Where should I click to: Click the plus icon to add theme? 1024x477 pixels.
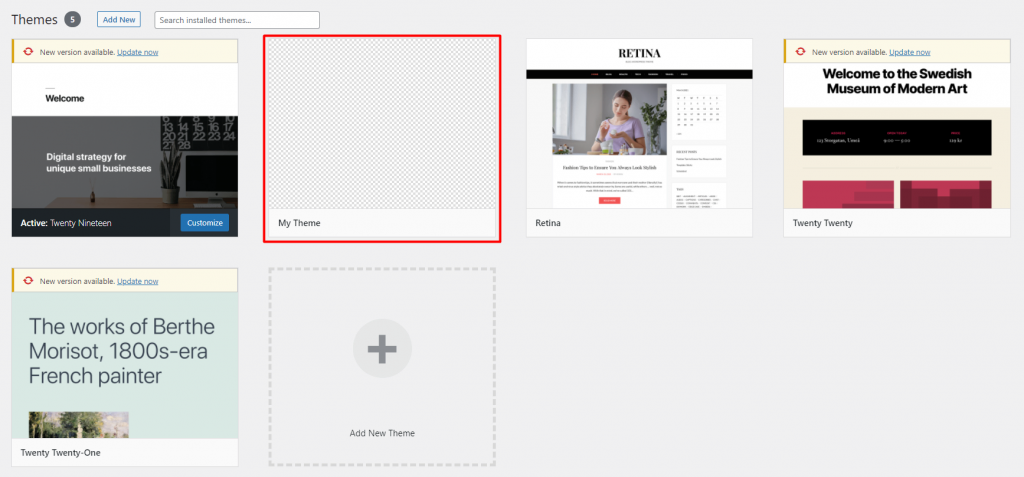pos(382,349)
